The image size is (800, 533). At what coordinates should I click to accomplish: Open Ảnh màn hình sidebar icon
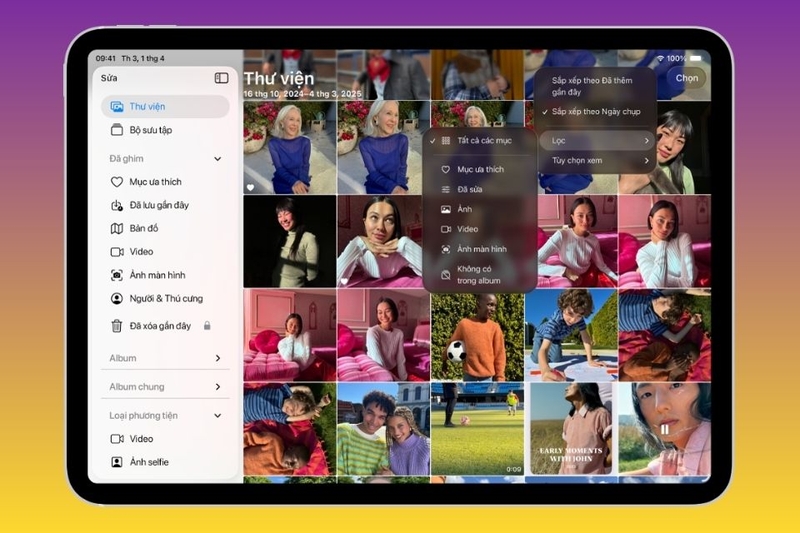tap(117, 275)
